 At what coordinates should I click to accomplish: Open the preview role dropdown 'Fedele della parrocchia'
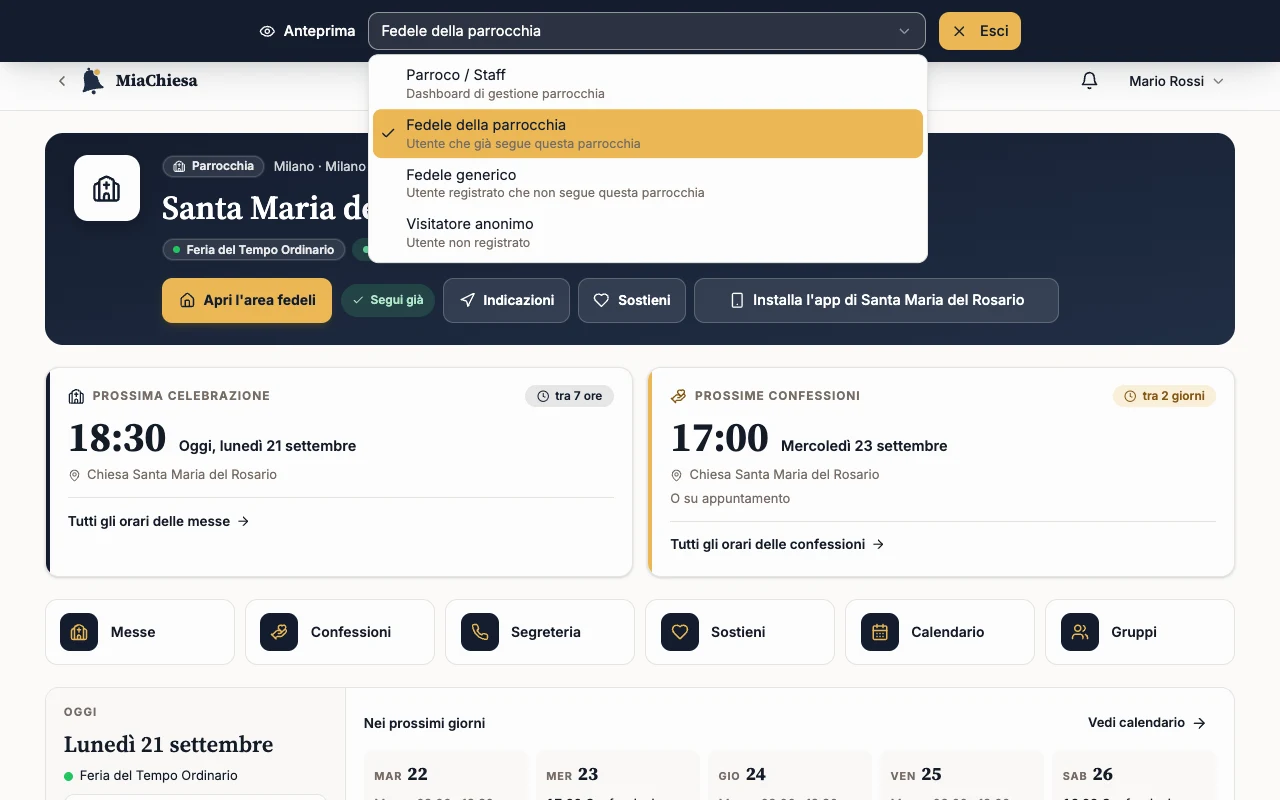pos(648,31)
